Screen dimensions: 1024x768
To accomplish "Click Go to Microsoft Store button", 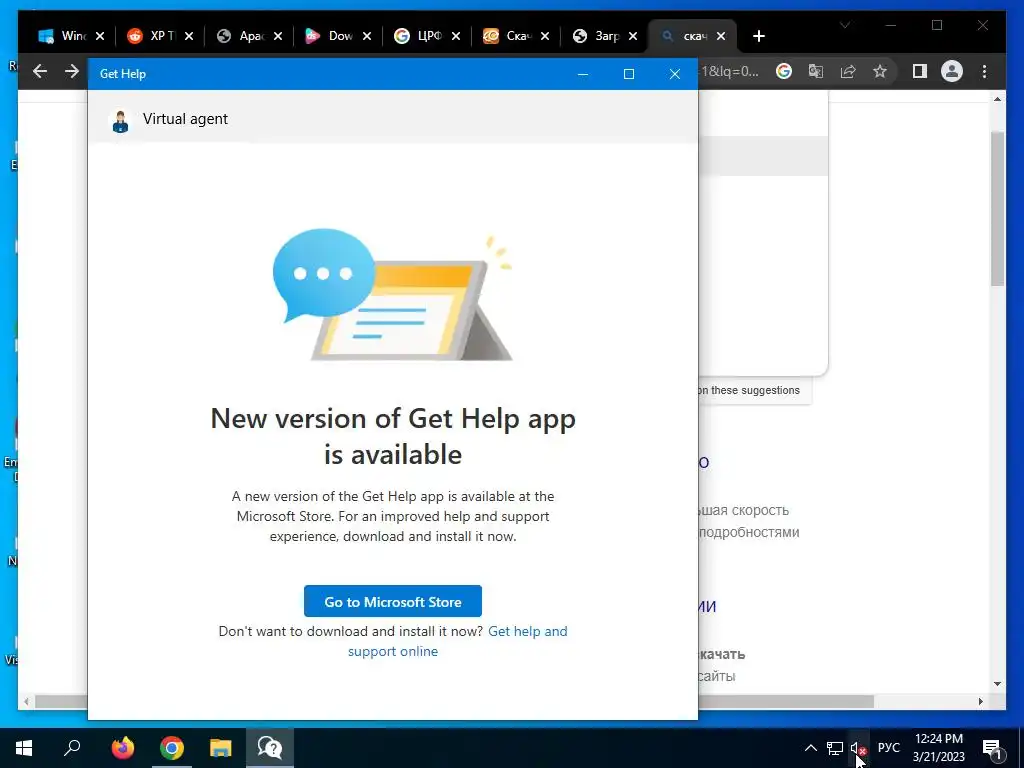I will tap(392, 601).
